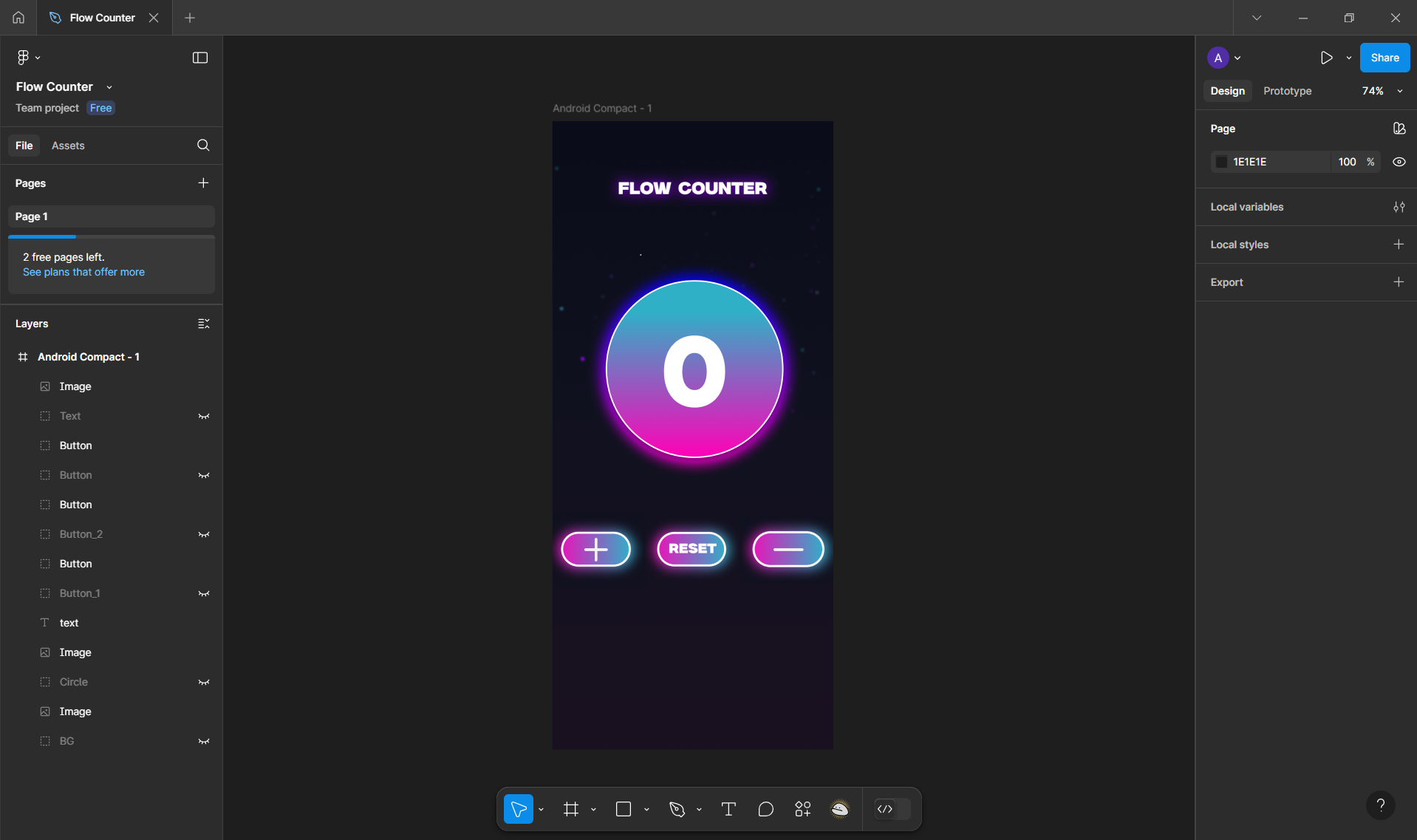
Task: Open the zoom level dropdown arrow
Action: click(1399, 91)
